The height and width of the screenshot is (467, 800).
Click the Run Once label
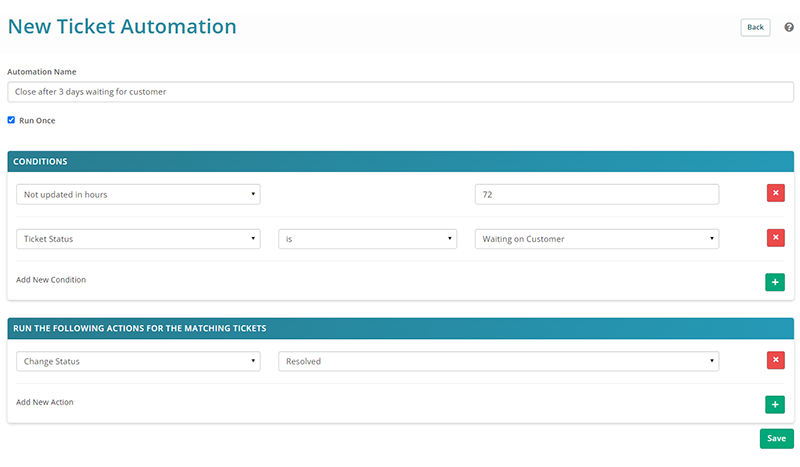[x=37, y=120]
